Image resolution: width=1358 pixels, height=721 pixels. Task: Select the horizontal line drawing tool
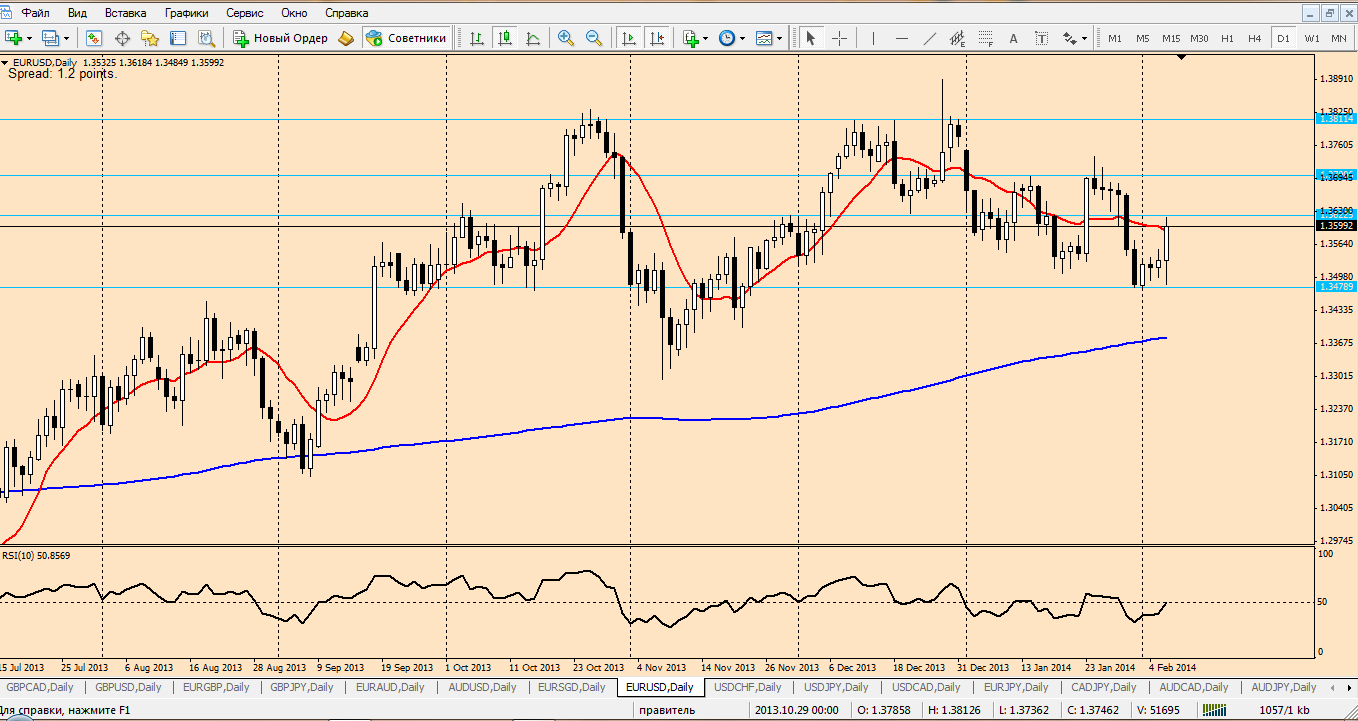(902, 38)
